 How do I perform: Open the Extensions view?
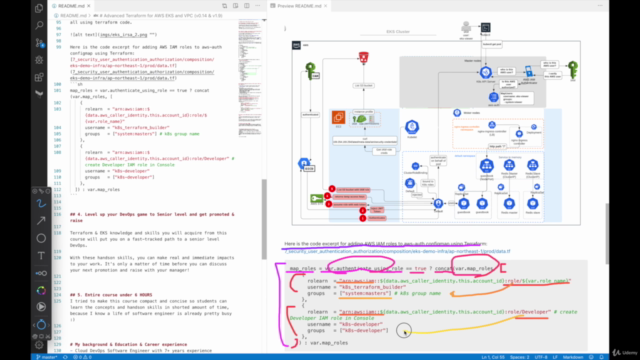39,77
